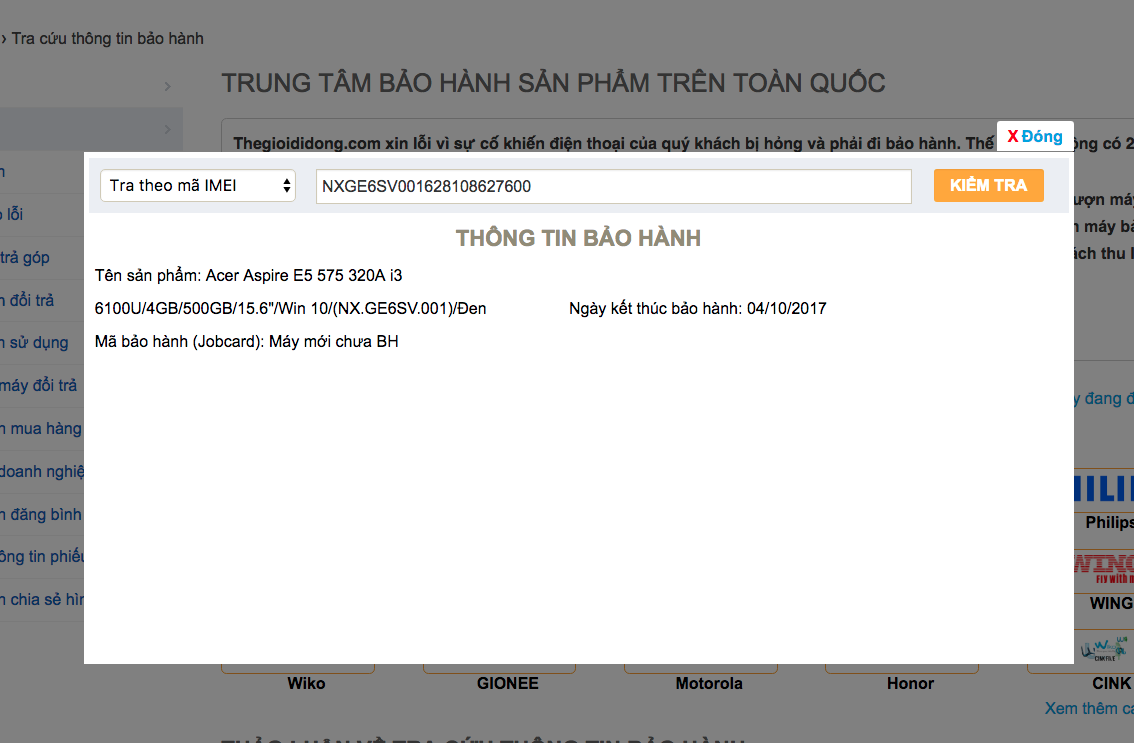Screen dimensions: 1134x743
Task: Open the 'đăng bình' sidebar item
Action: pyautogui.click(x=40, y=514)
